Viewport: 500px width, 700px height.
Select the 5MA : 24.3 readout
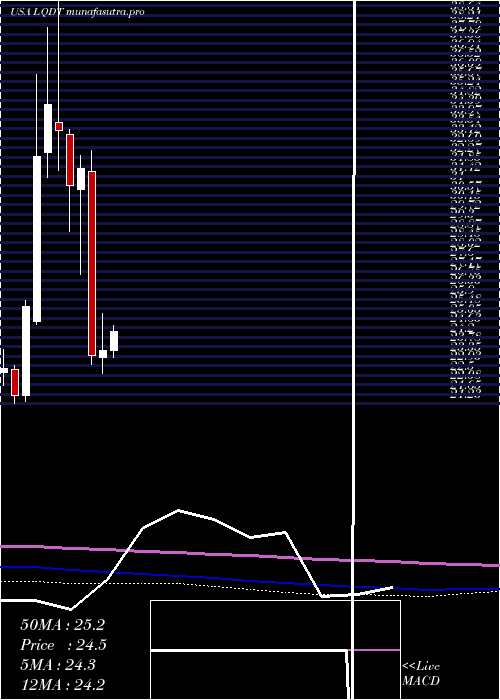tap(58, 665)
